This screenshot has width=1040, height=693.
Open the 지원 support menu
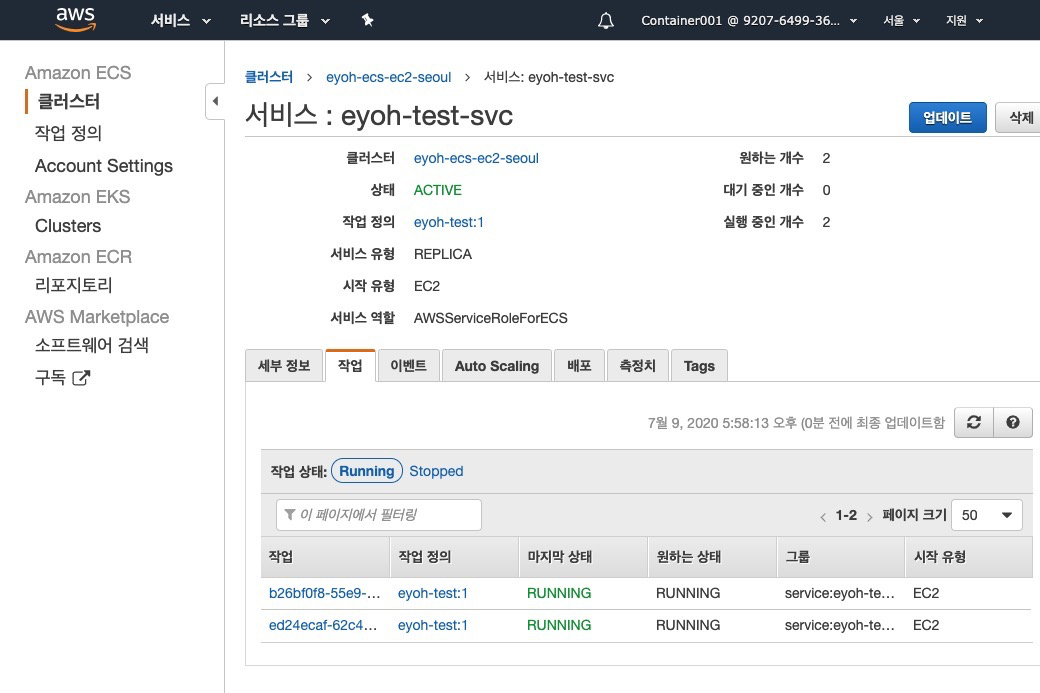[x=964, y=21]
